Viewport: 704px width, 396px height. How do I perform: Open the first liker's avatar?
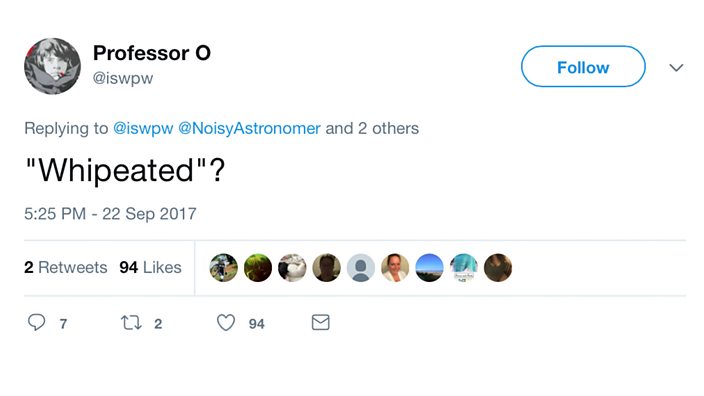click(224, 268)
